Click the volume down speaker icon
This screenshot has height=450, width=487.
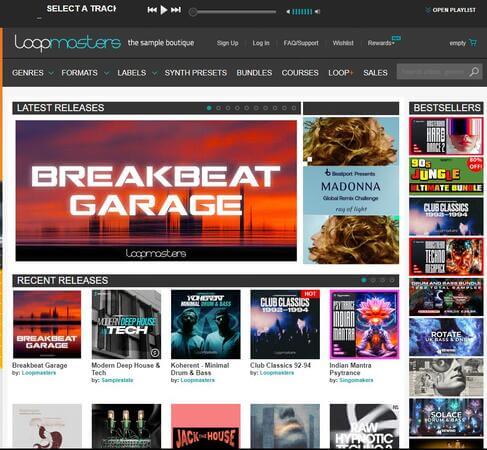click(x=288, y=12)
